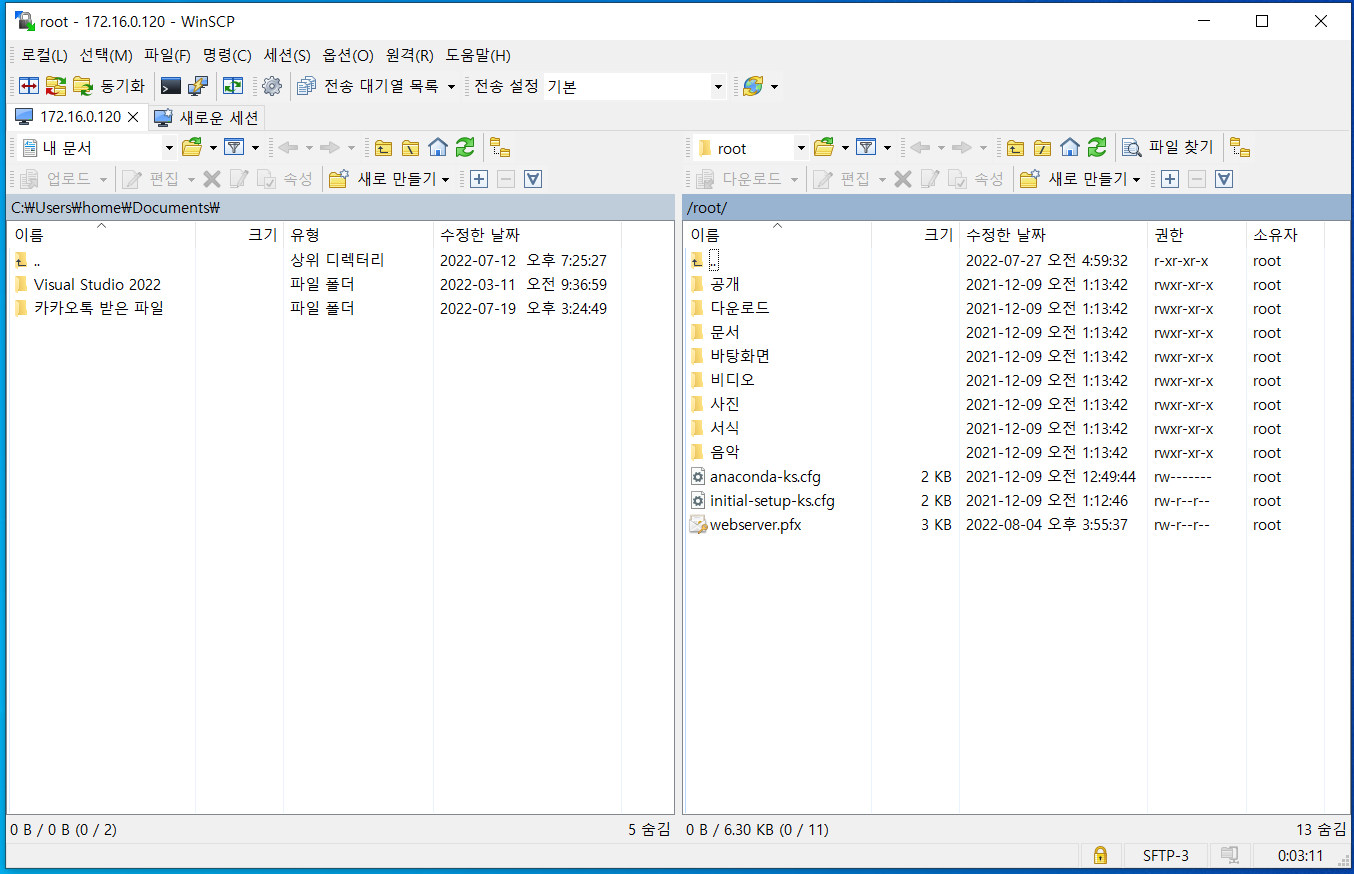Click the remote open directory folder icon
Image resolution: width=1354 pixels, height=874 pixels.
click(x=824, y=148)
